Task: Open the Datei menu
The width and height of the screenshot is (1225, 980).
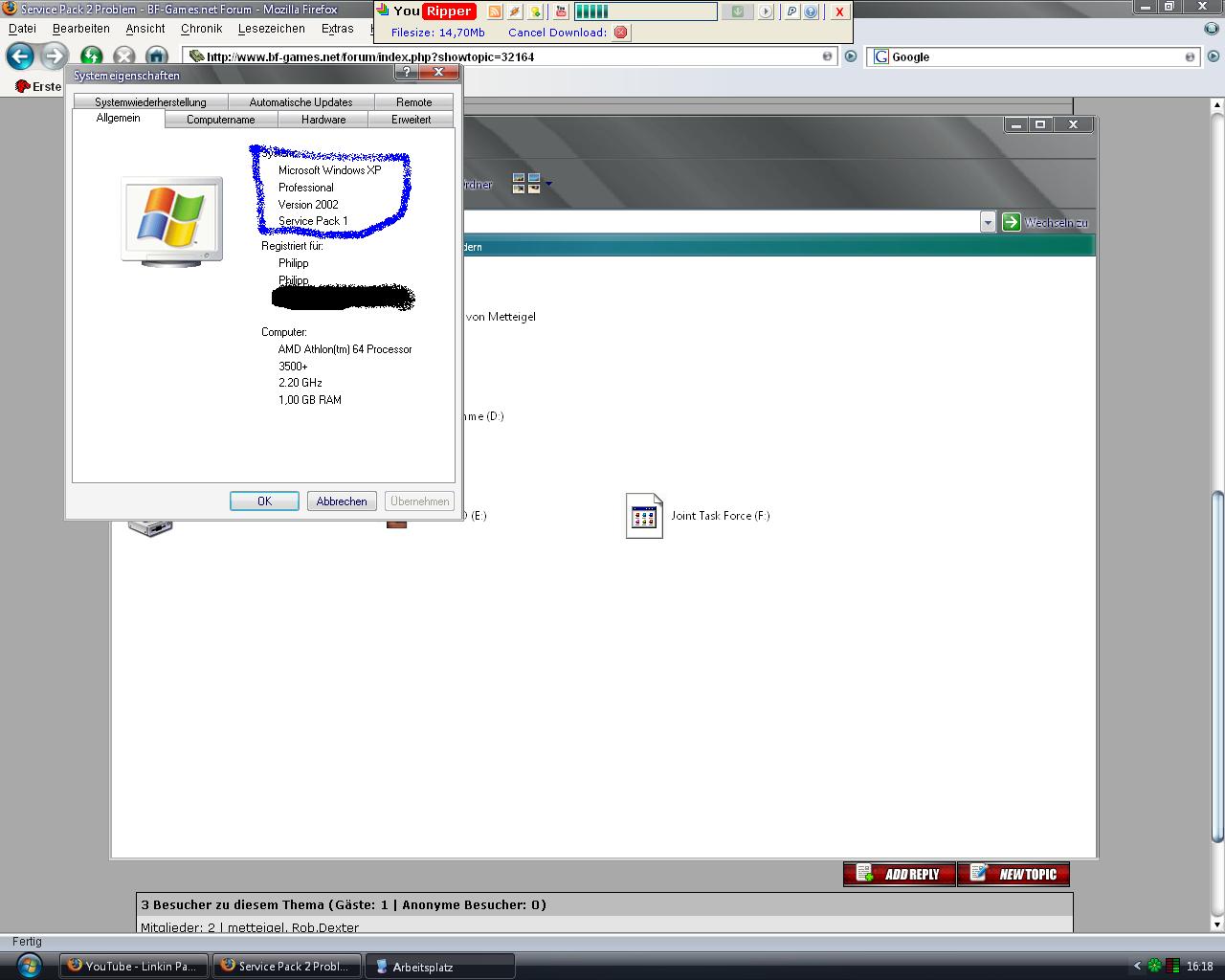Action: point(22,29)
